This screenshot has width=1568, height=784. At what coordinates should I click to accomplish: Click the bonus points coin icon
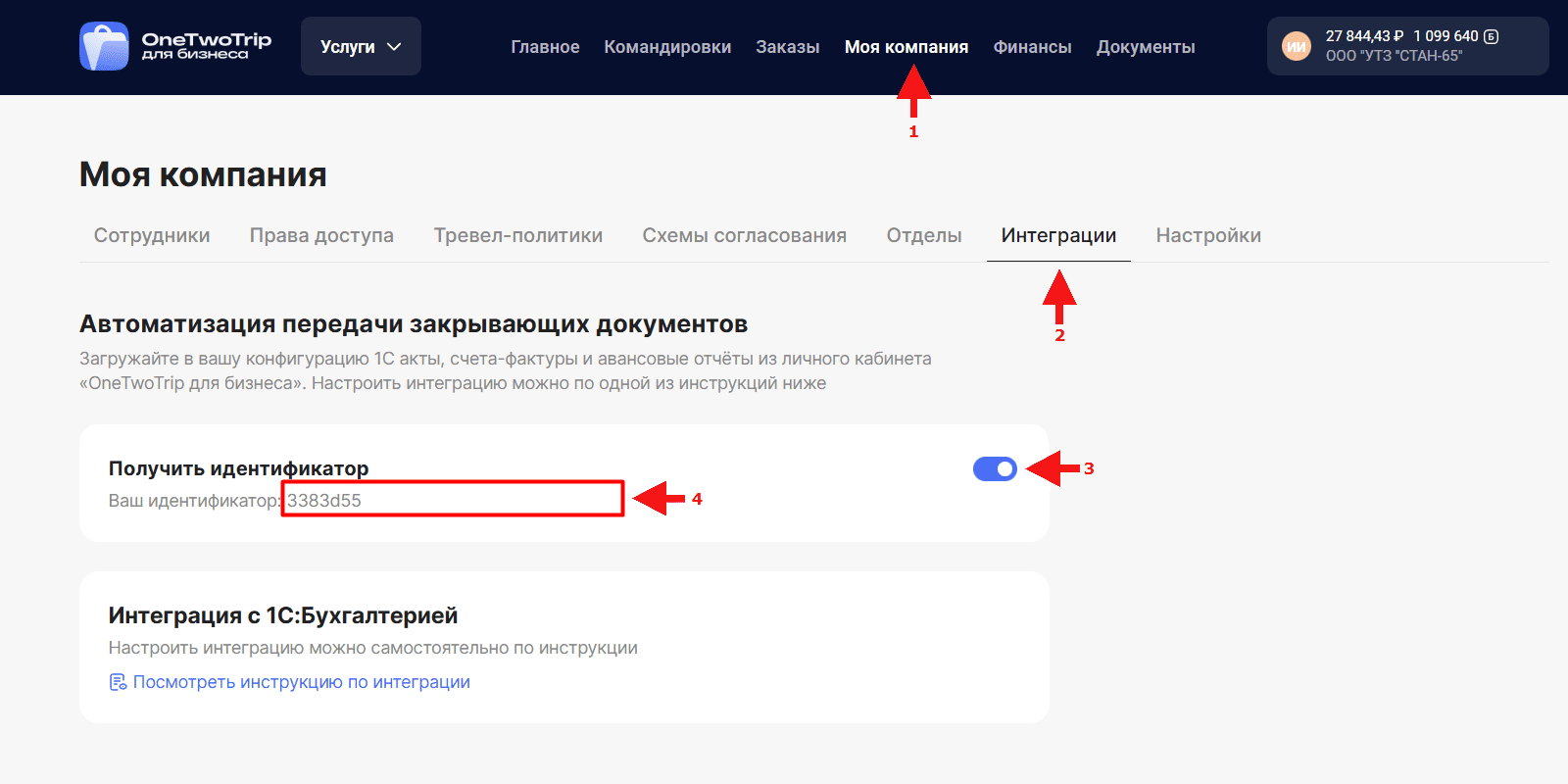pyautogui.click(x=1491, y=36)
